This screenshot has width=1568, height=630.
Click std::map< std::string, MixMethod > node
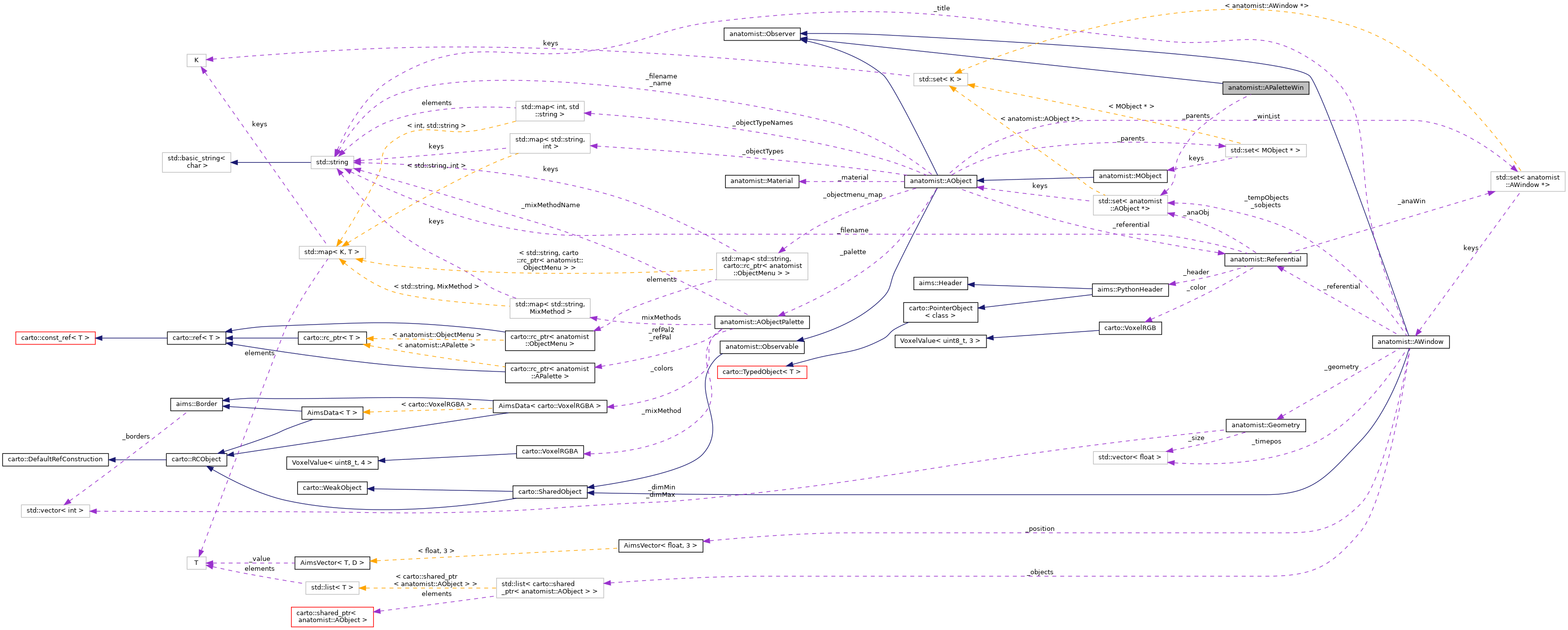pyautogui.click(x=549, y=308)
